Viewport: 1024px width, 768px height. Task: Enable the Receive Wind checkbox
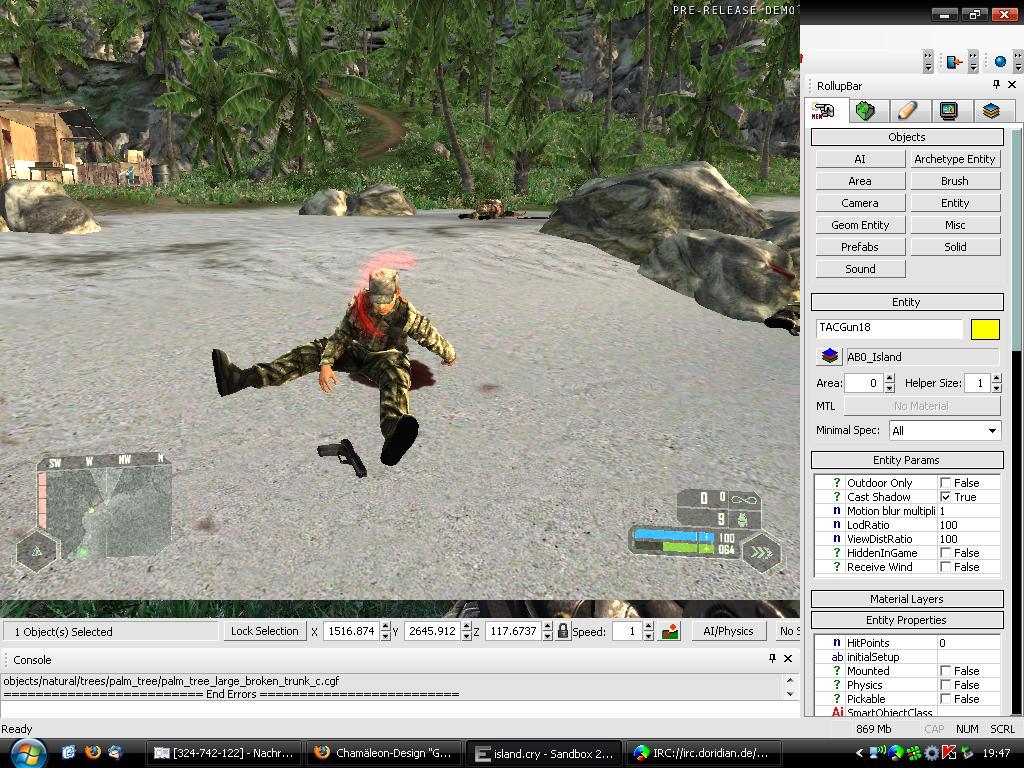(945, 567)
